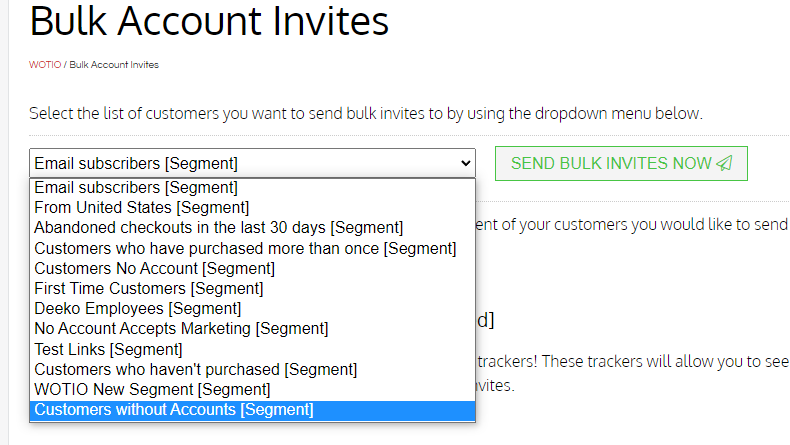
Task: Select Abandoned checkouts in the last 30 days
Action: tap(252, 228)
